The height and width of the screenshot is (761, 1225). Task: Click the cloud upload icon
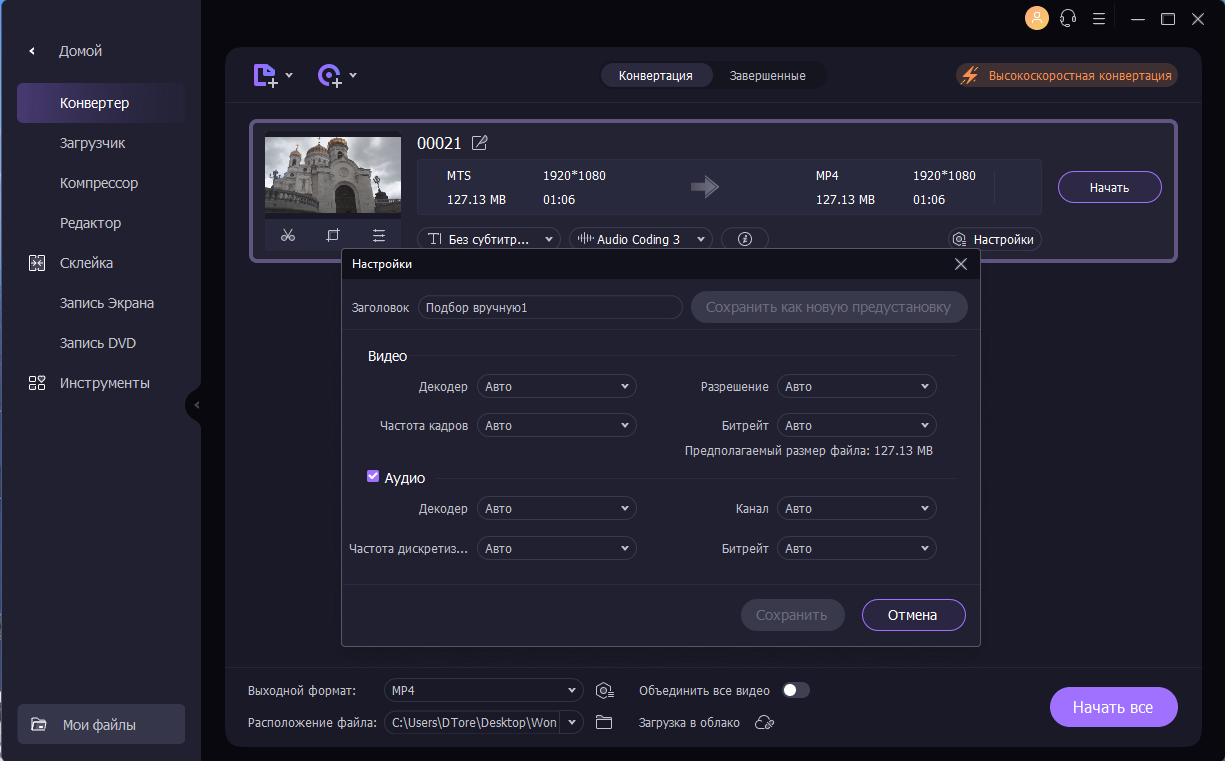click(x=764, y=722)
